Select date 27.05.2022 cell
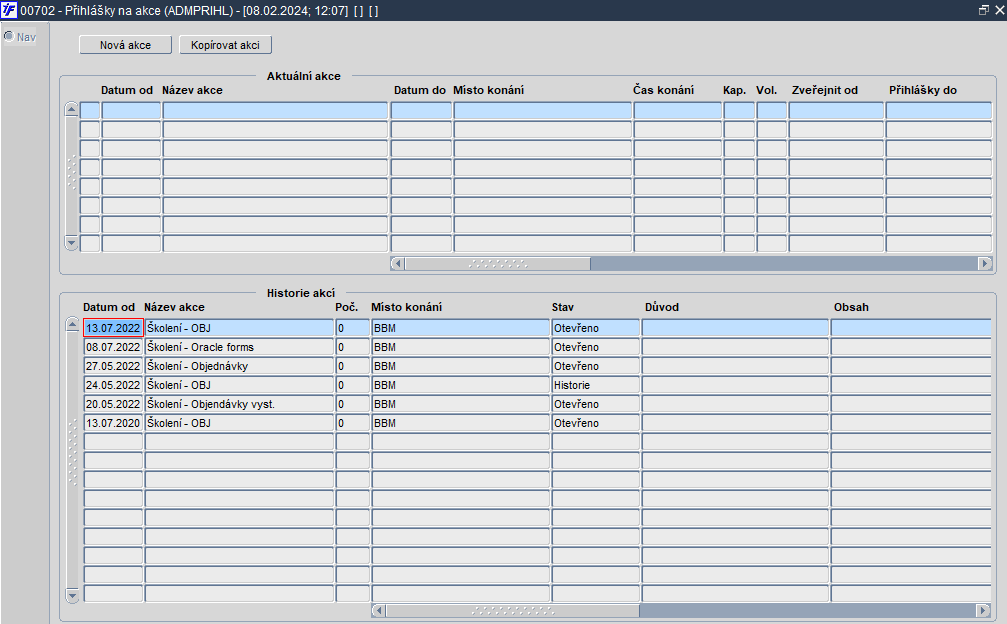The image size is (1007, 624). pos(113,366)
